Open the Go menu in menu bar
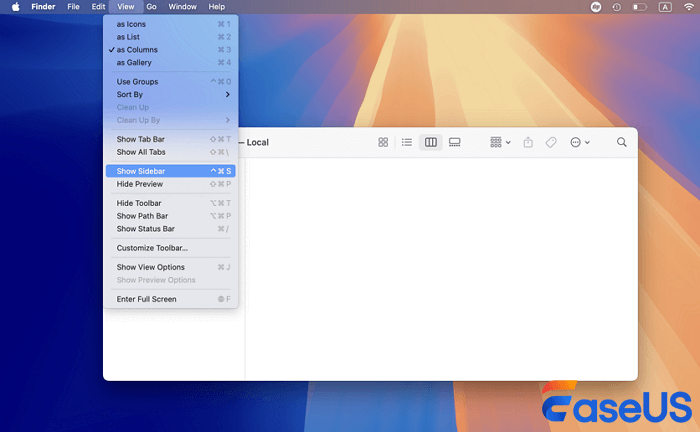This screenshot has width=700, height=432. 151,7
